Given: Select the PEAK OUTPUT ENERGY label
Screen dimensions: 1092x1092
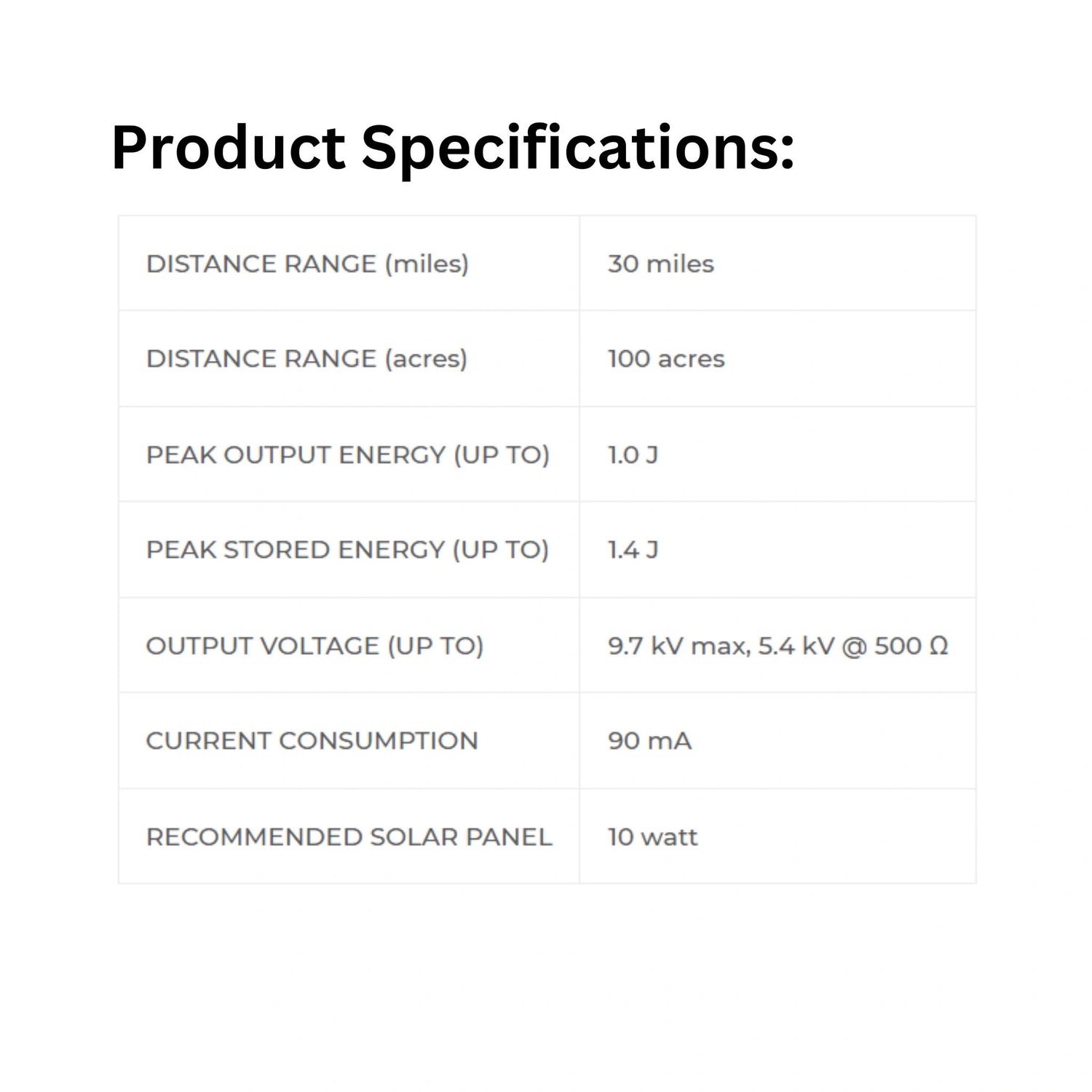Looking at the screenshot, I should click(347, 455).
